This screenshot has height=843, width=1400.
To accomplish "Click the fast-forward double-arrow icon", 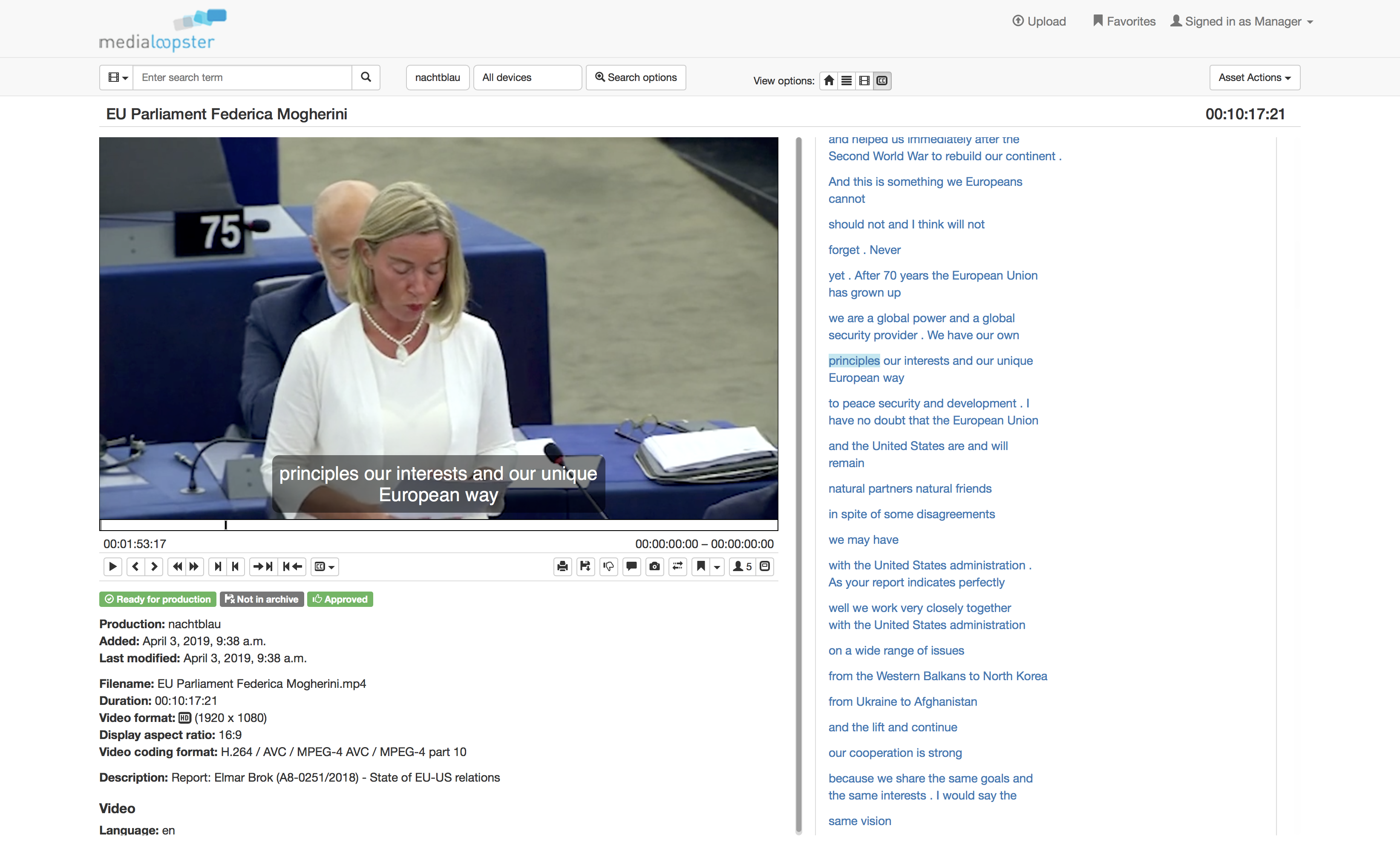I will tap(194, 566).
